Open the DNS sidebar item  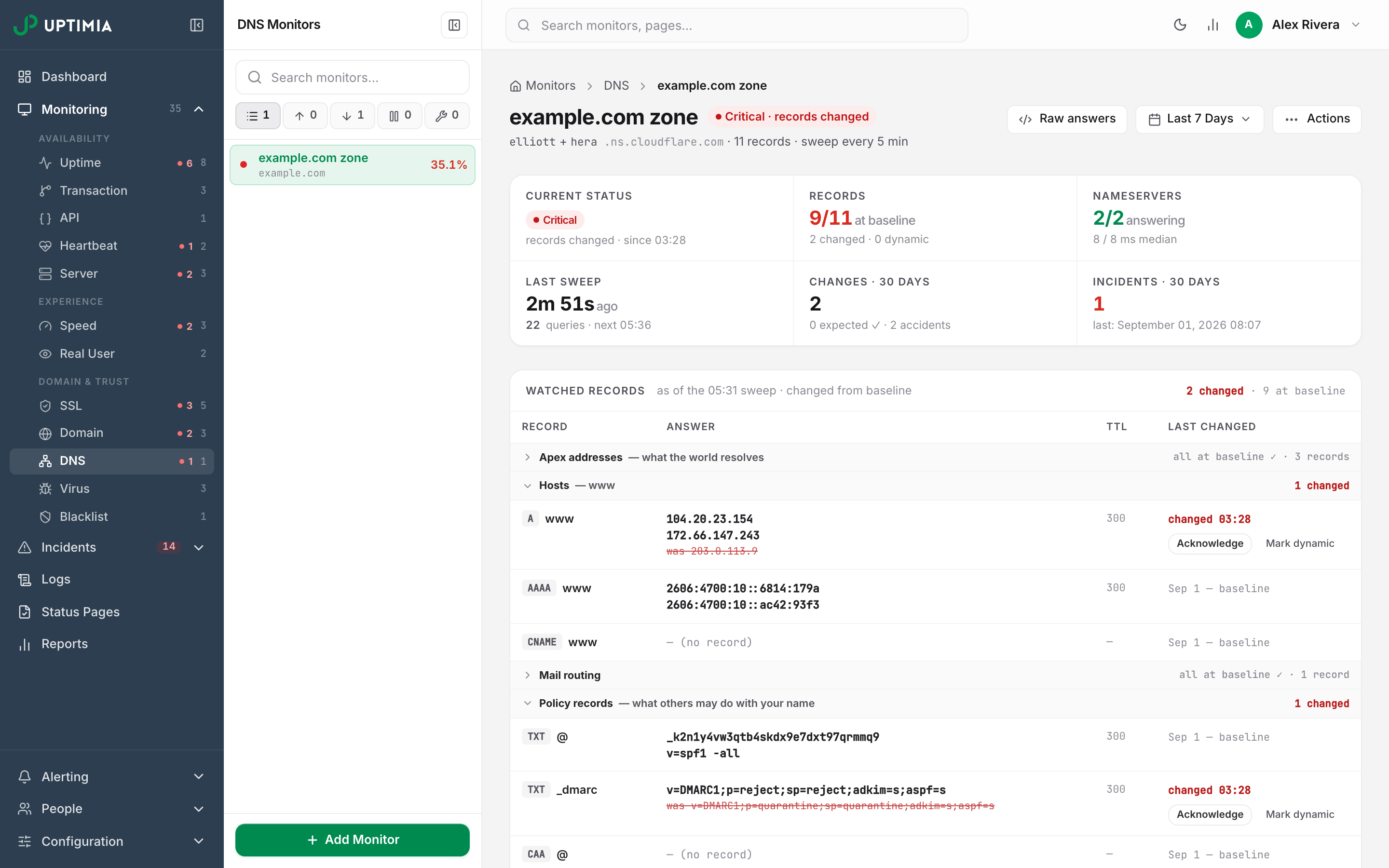point(112,461)
